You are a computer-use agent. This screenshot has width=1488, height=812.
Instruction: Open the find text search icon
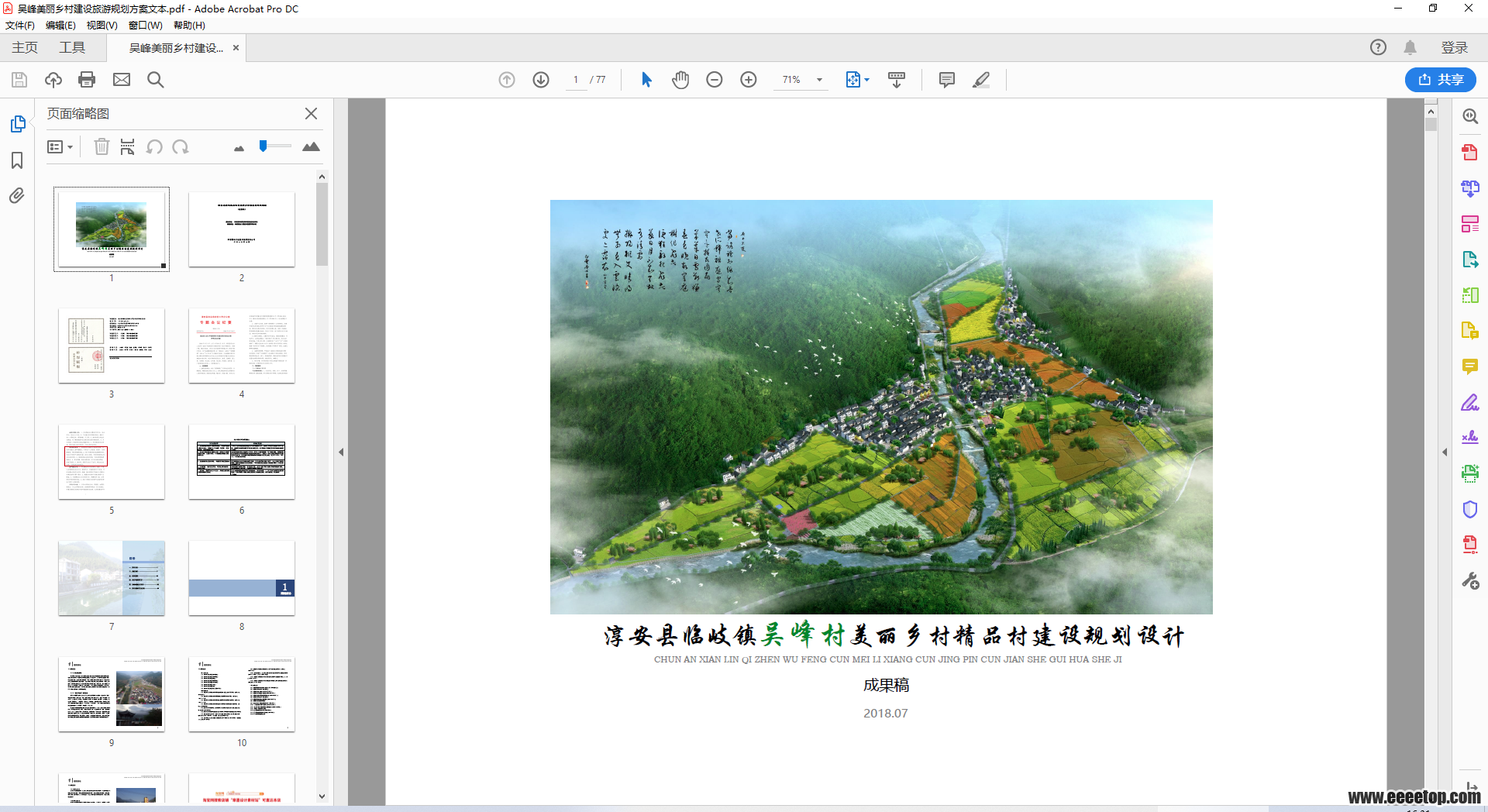(x=156, y=80)
